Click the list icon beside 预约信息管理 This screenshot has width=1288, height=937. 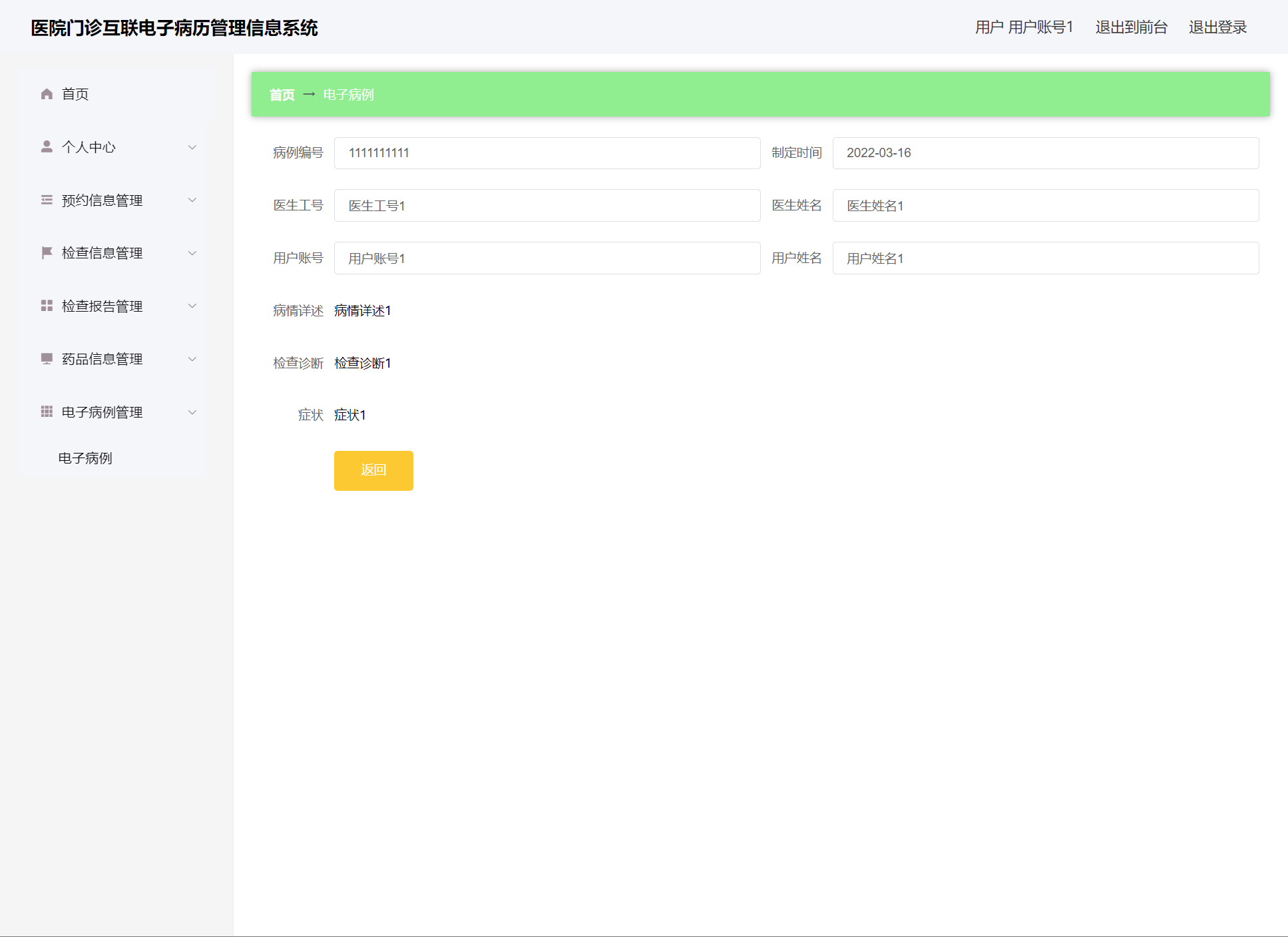tap(47, 200)
